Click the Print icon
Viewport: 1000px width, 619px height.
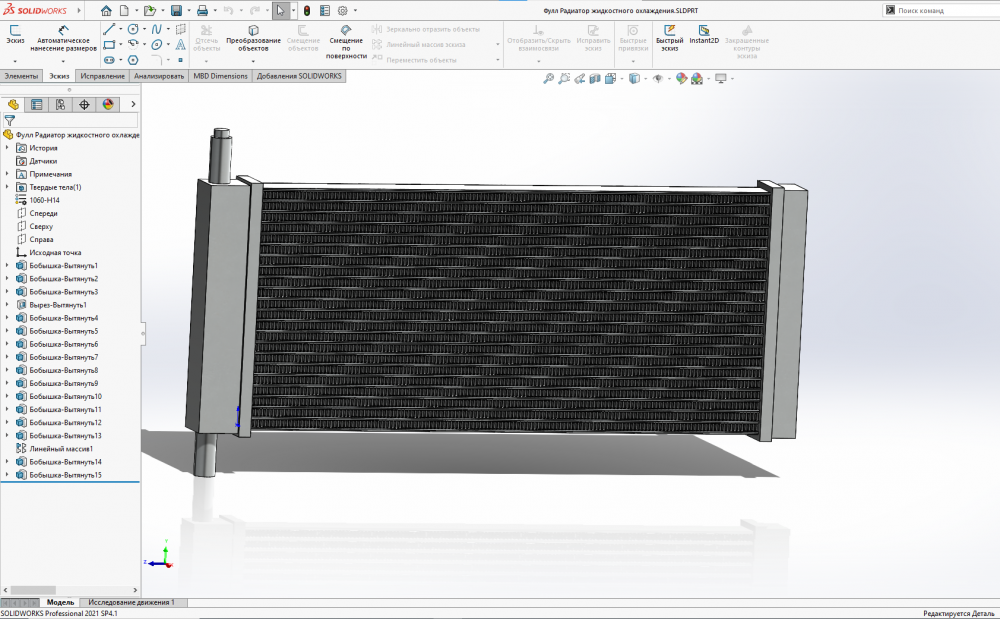click(x=202, y=10)
